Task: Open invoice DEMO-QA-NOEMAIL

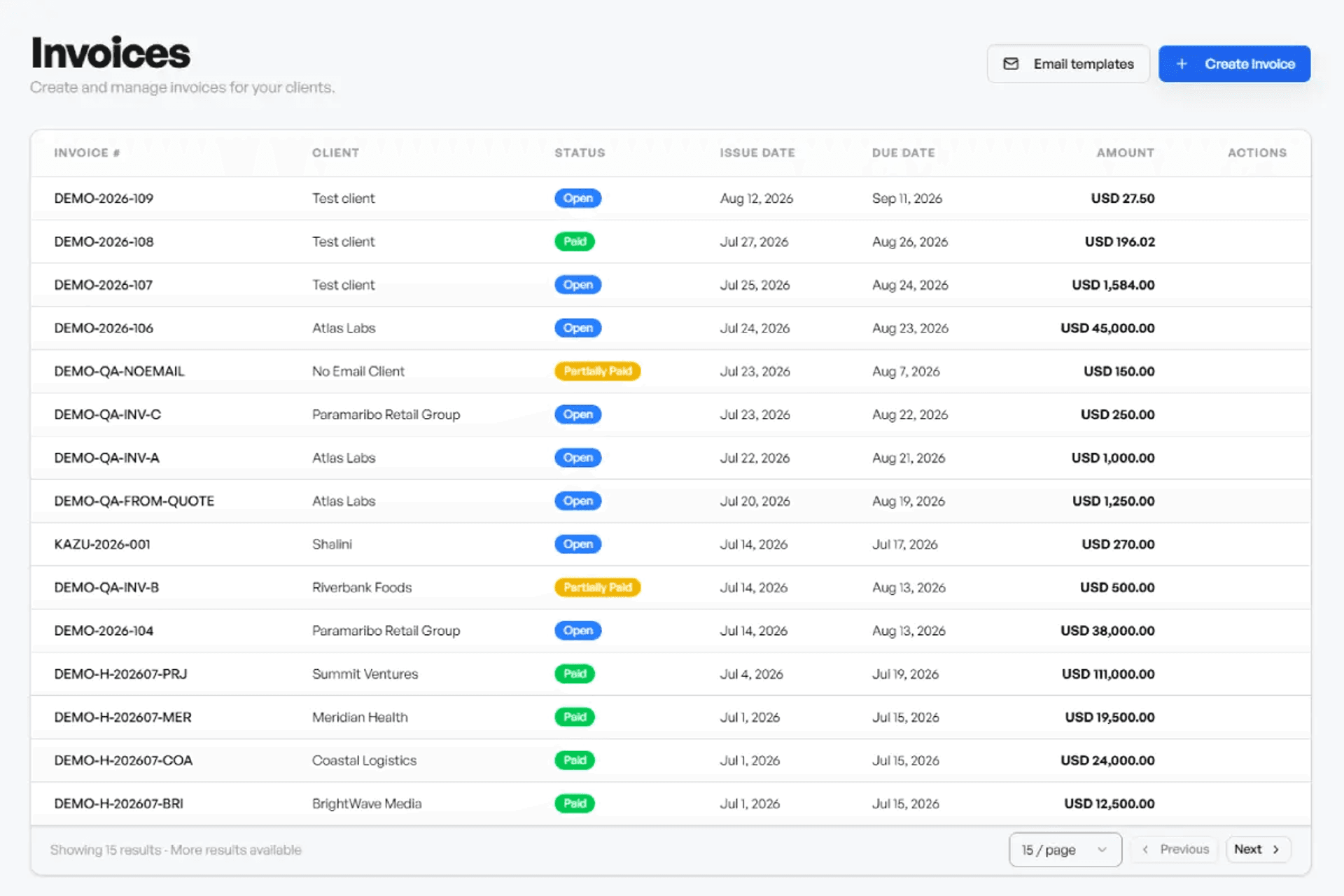Action: (119, 371)
